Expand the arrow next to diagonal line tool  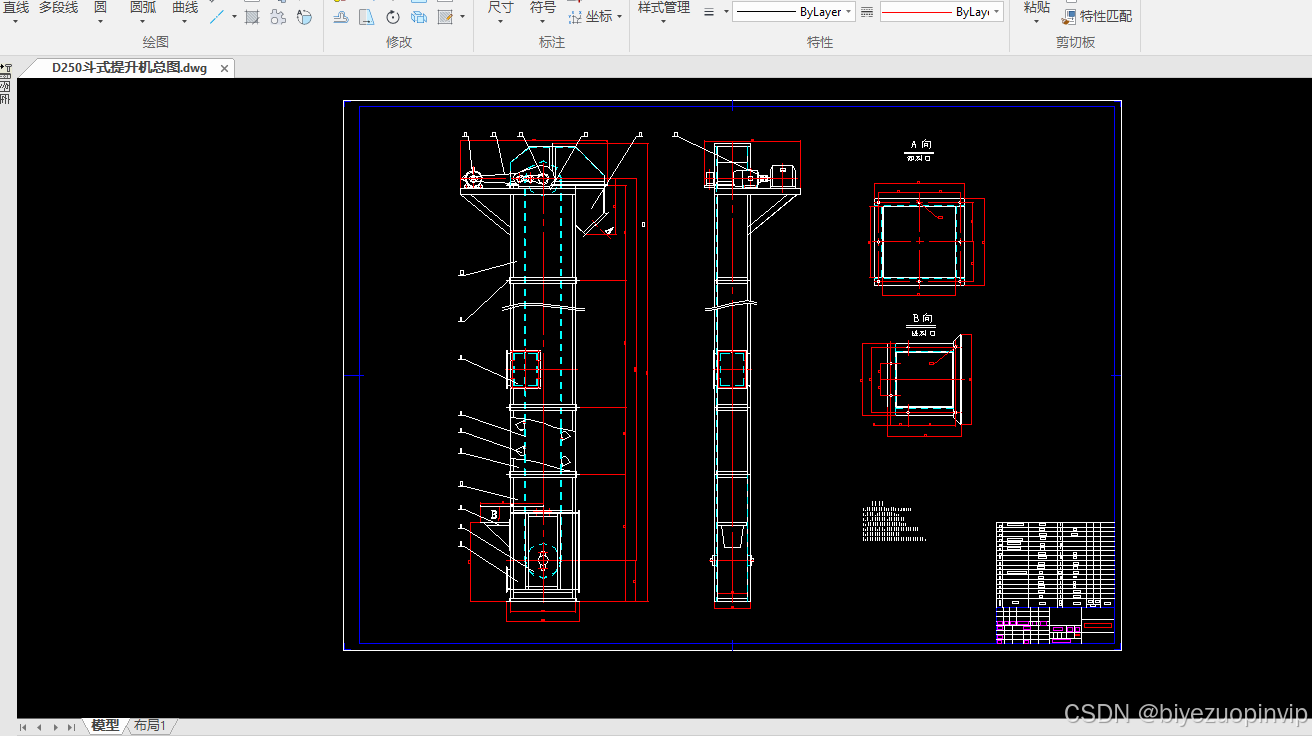pyautogui.click(x=234, y=17)
